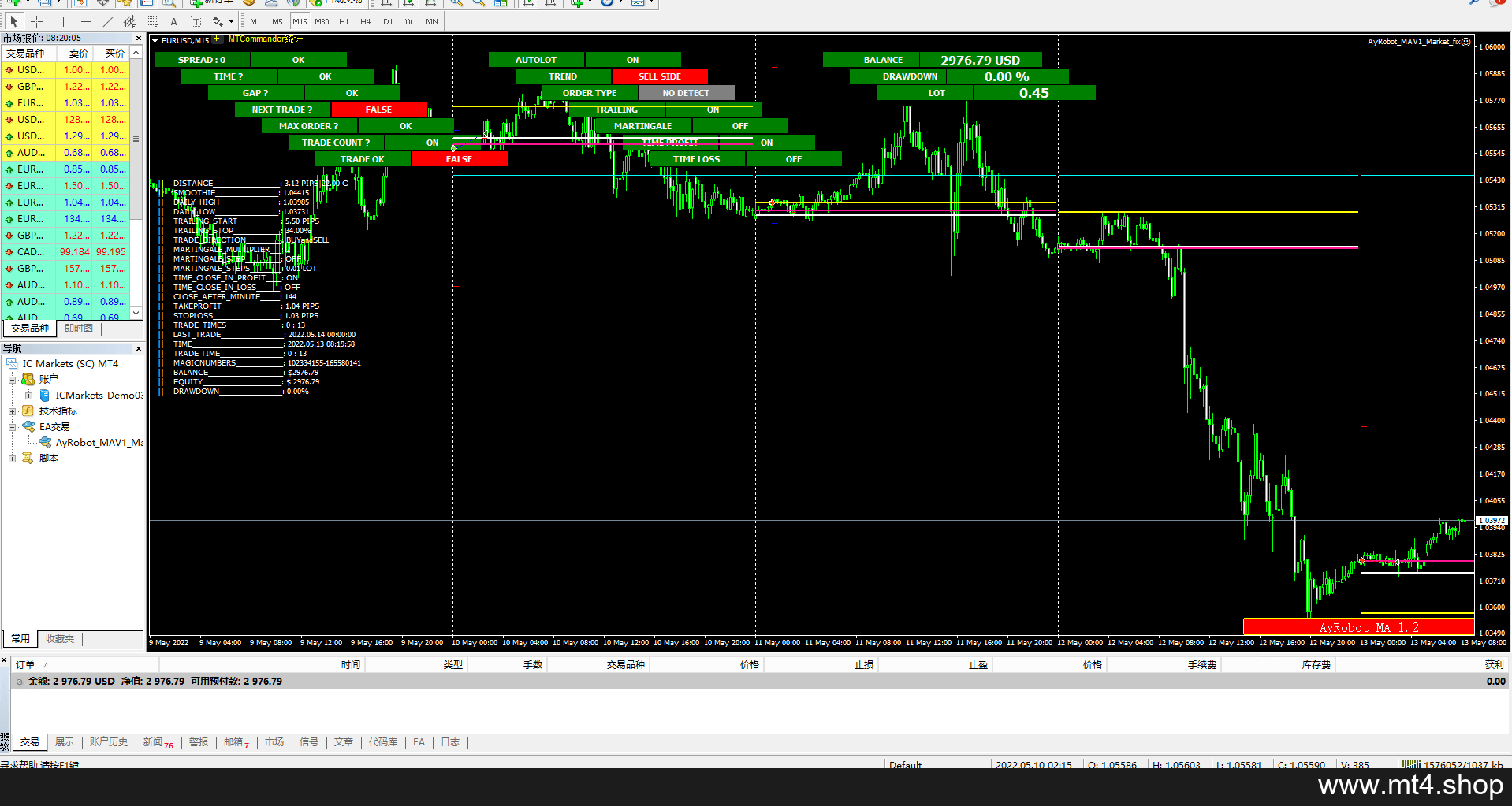Collapse the 账户 tree node
The height and width of the screenshot is (806, 1512).
pyautogui.click(x=13, y=379)
